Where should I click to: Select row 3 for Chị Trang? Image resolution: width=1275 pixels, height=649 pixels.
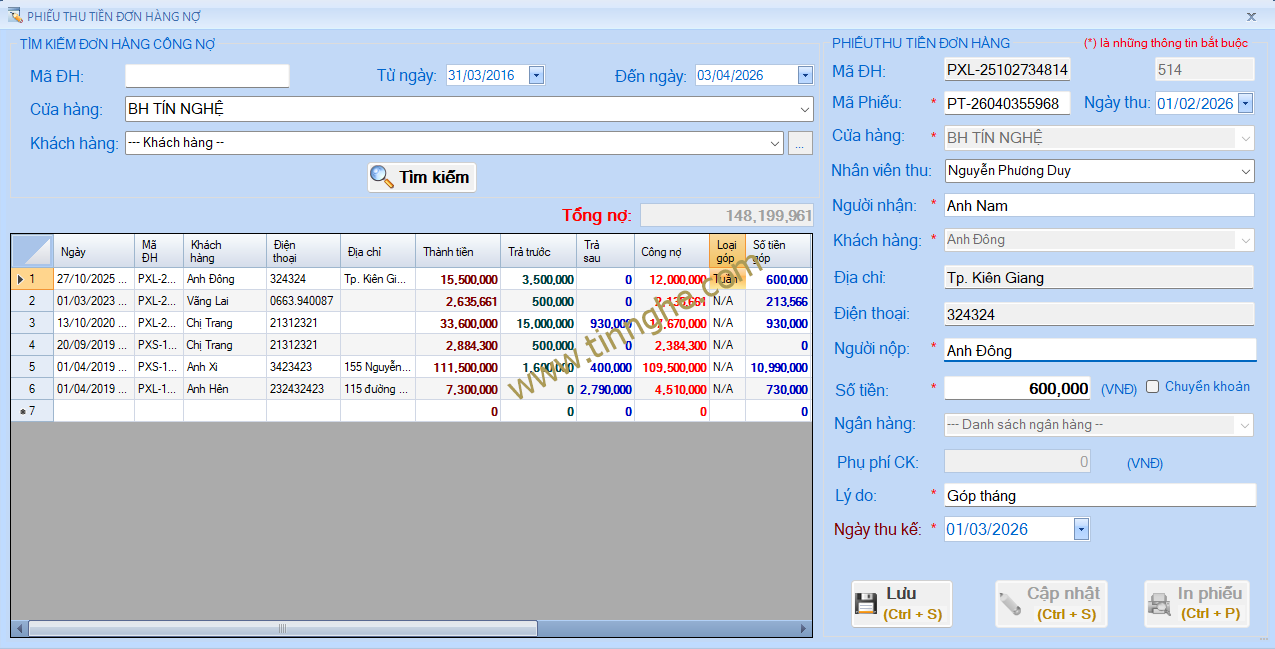[32, 323]
